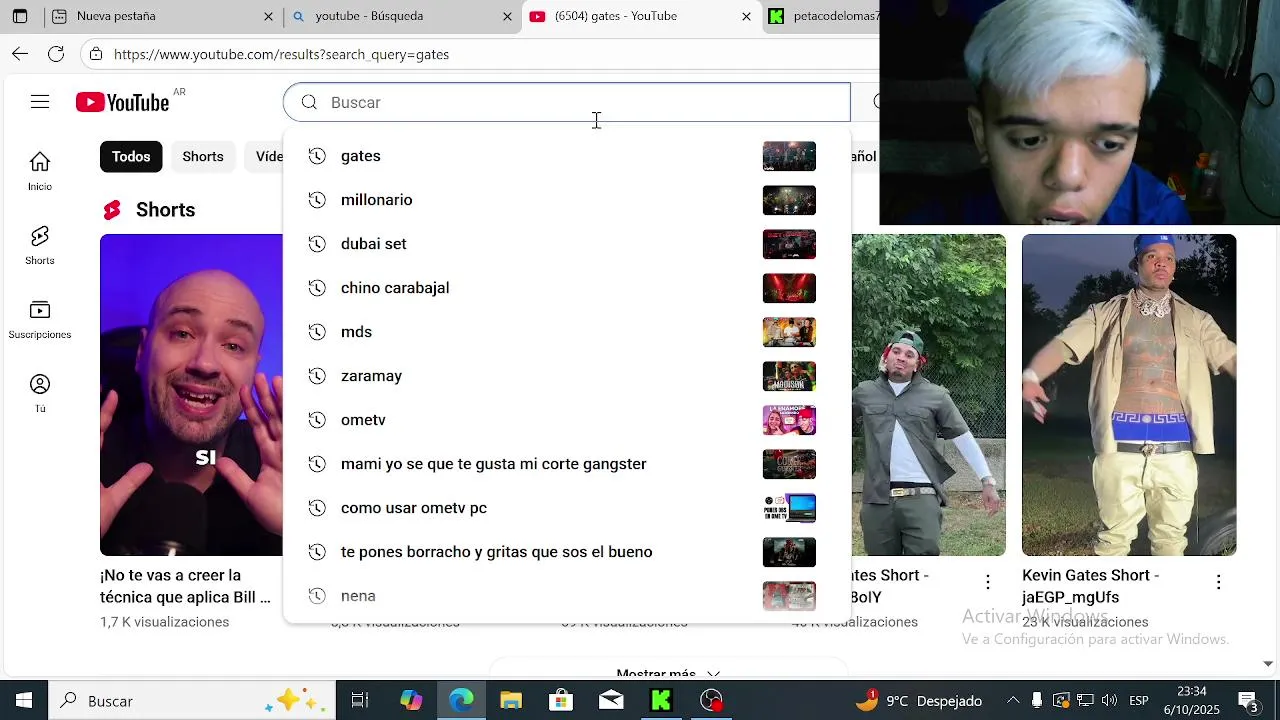Select the 'zaramay' search suggestion
This screenshot has width=1280, height=720.
[x=566, y=376]
